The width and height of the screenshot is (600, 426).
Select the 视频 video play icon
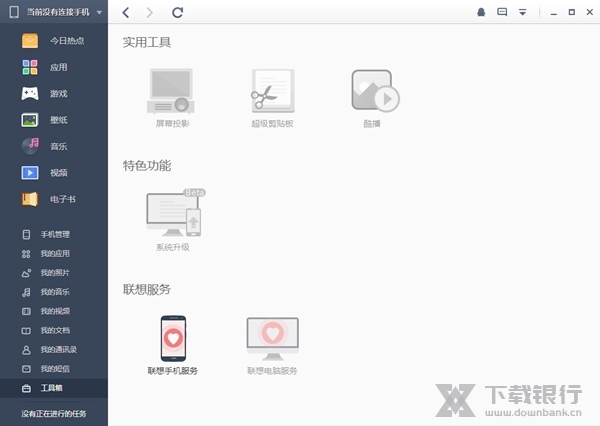point(30,173)
